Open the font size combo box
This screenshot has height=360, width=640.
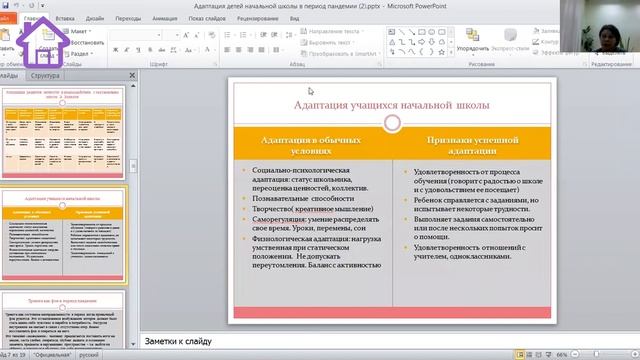click(x=172, y=35)
